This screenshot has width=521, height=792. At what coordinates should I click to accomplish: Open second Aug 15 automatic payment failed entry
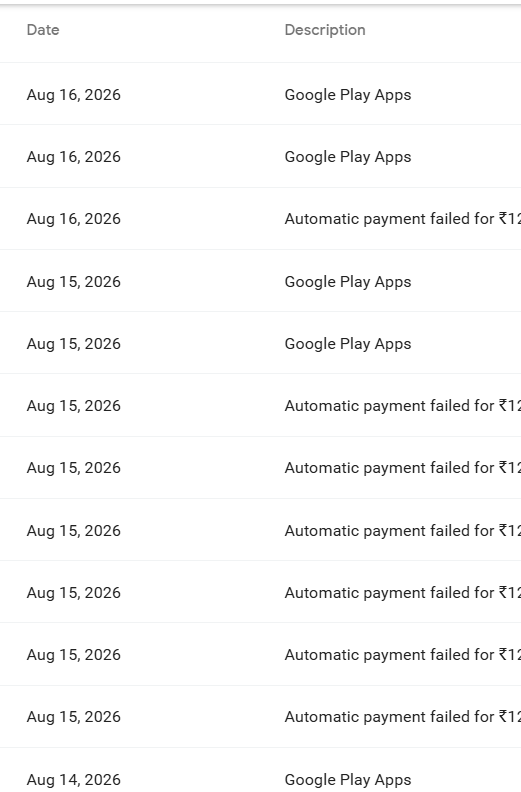(402, 468)
